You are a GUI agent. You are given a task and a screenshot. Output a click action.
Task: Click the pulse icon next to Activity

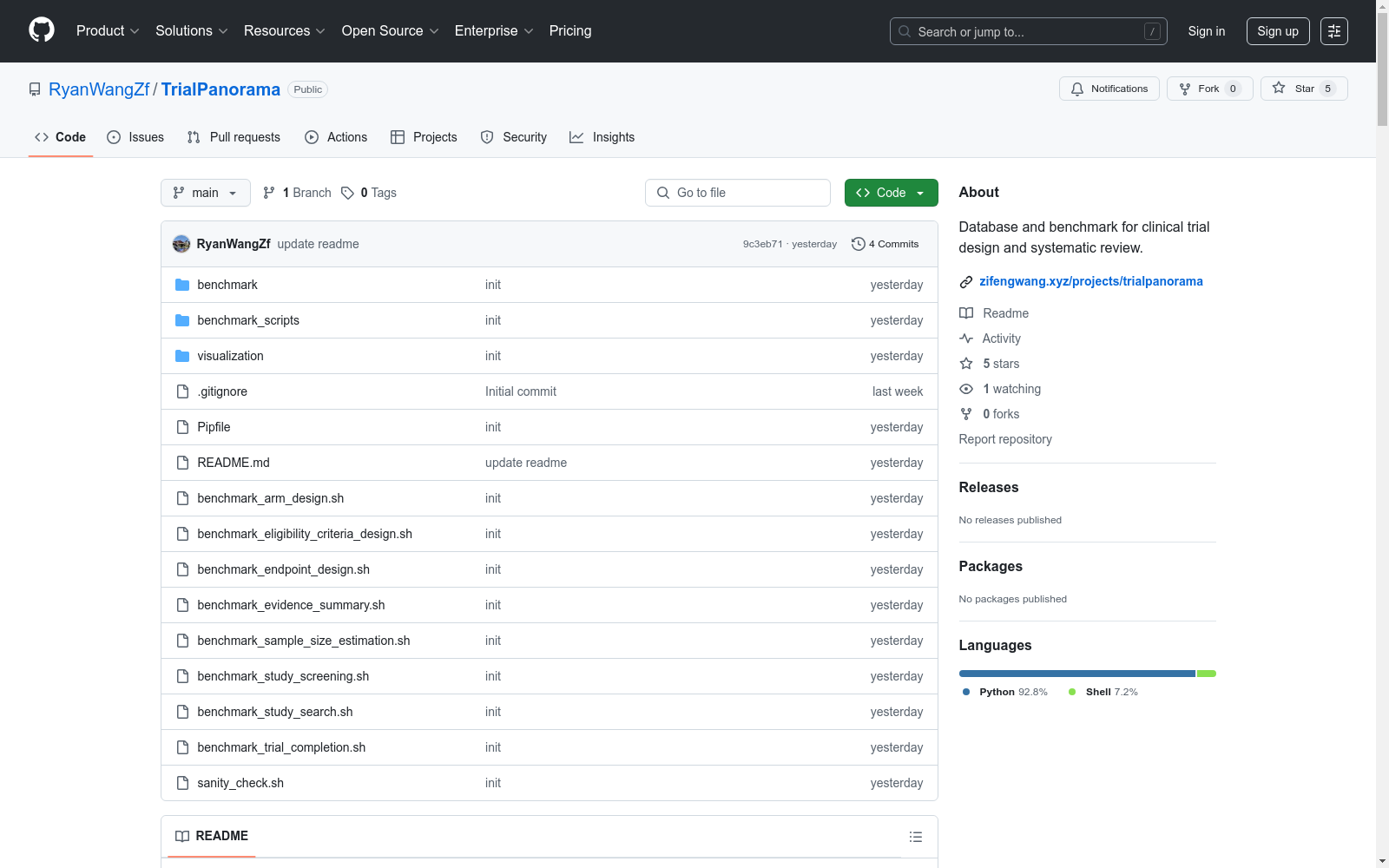pyautogui.click(x=966, y=339)
